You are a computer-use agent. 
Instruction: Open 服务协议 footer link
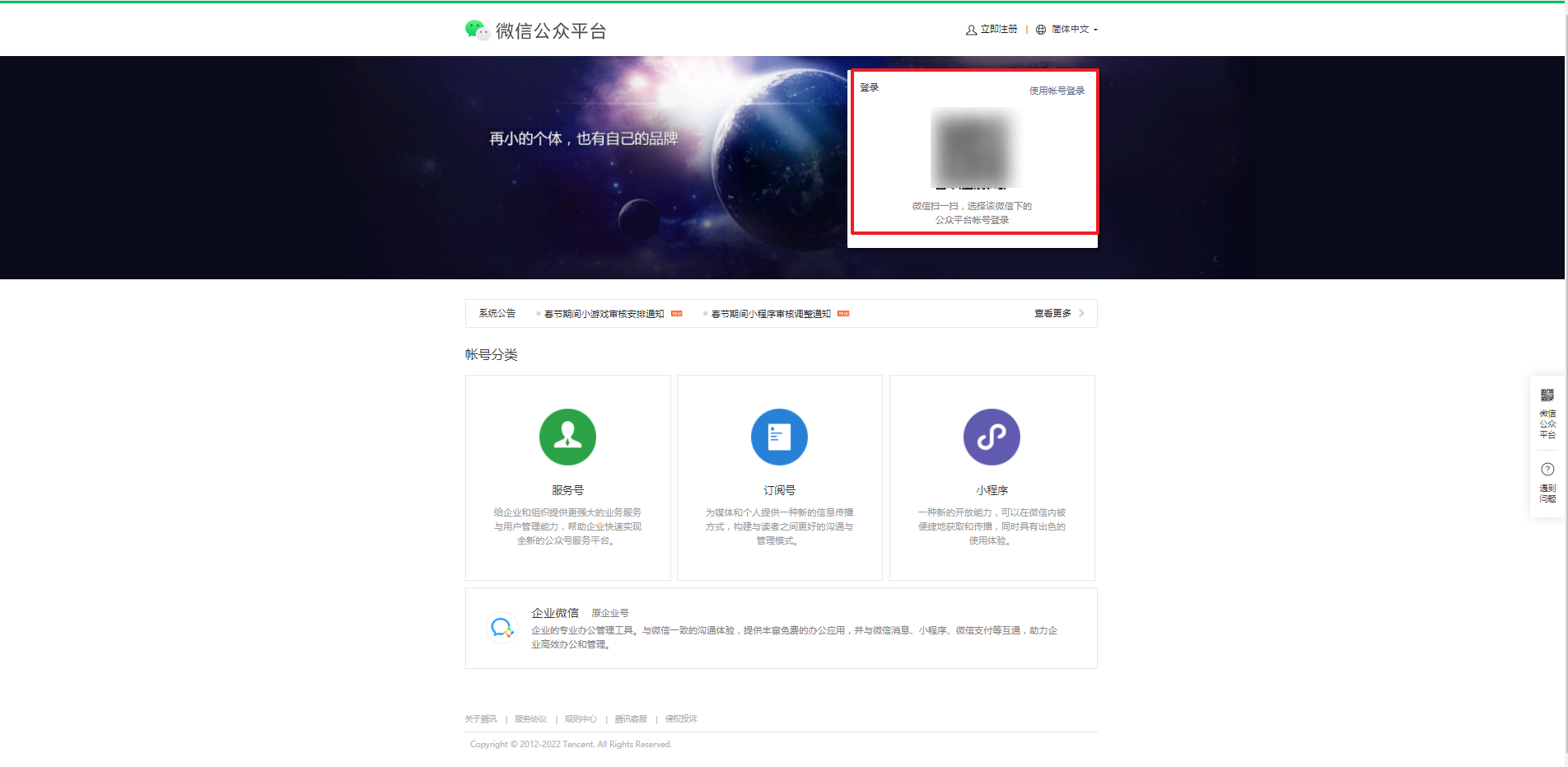pos(530,719)
